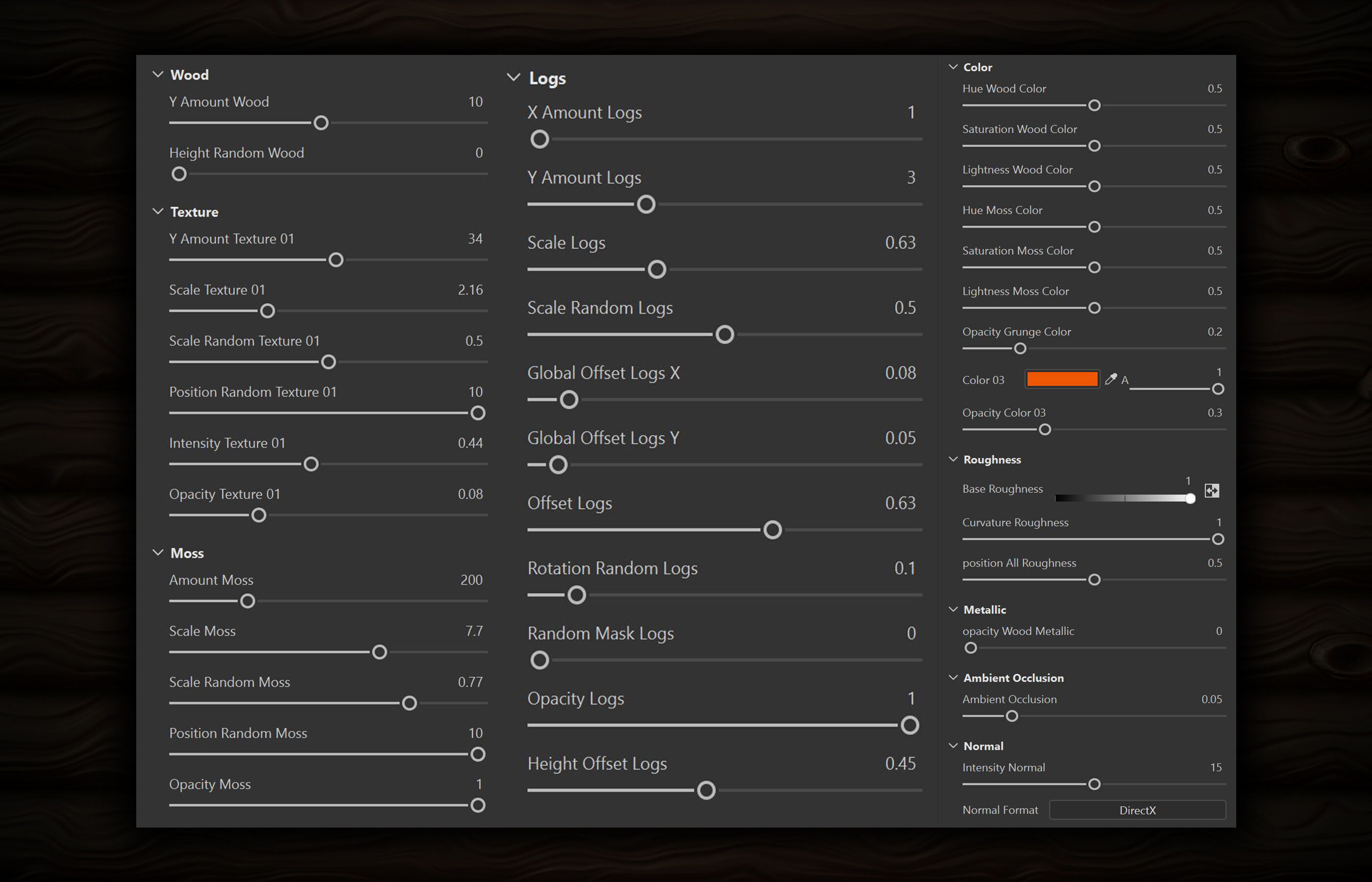The image size is (1372, 882).
Task: Collapse the Texture section
Action: (158, 211)
